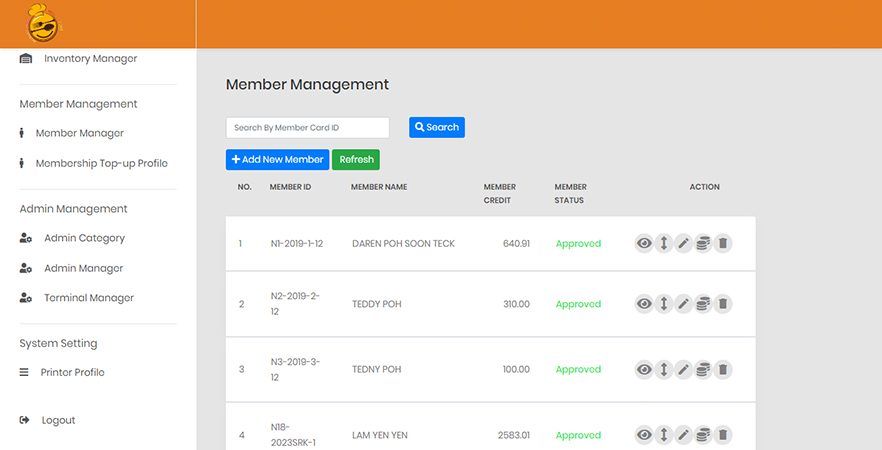Viewport: 882px width, 450px height.
Task: Click the chef logo in the header
Action: point(44,23)
